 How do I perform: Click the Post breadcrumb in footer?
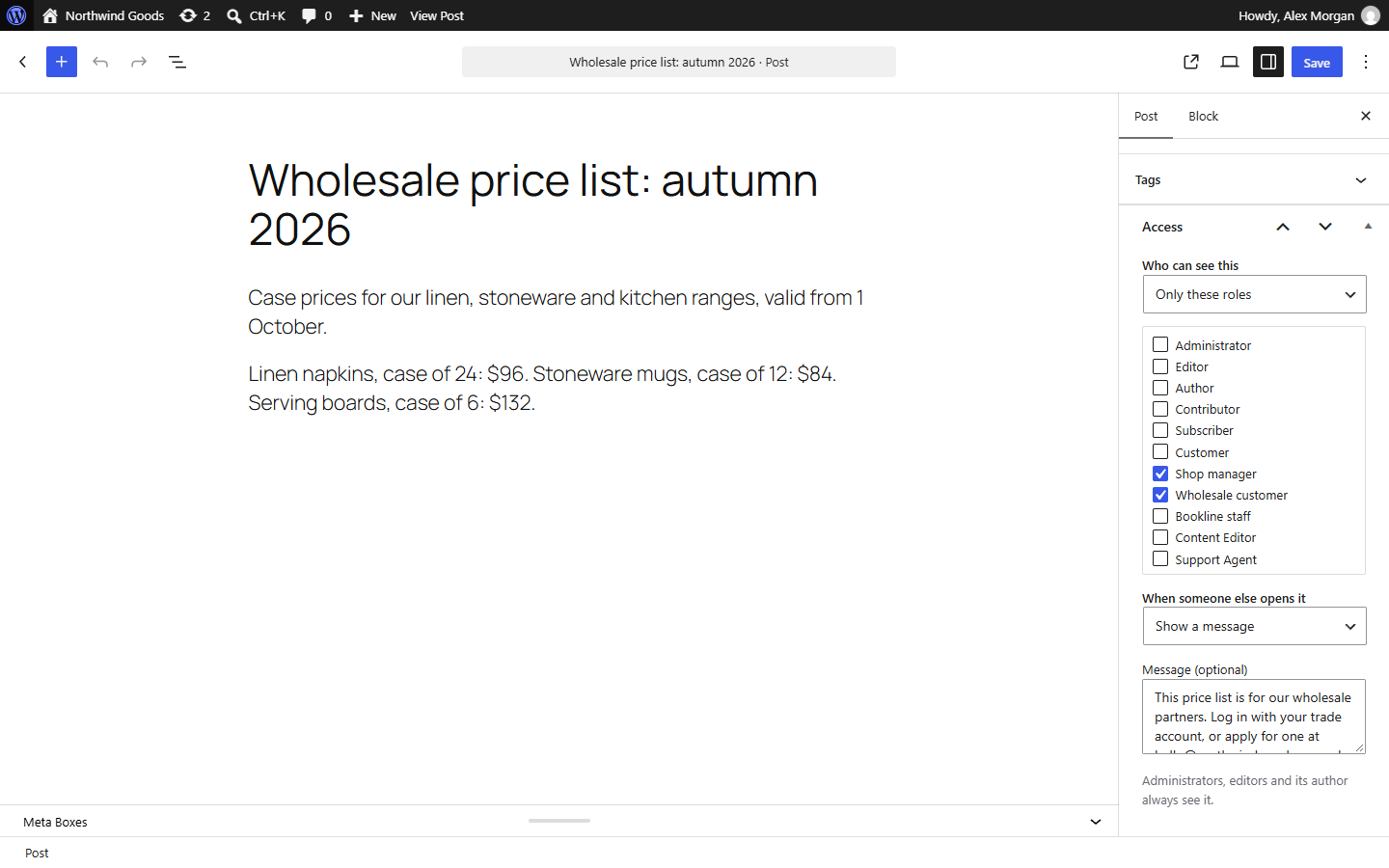pyautogui.click(x=37, y=853)
